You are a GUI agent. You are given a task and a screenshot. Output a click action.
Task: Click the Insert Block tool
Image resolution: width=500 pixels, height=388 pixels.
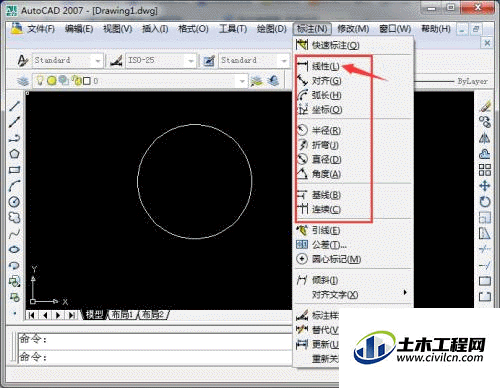click(x=14, y=281)
